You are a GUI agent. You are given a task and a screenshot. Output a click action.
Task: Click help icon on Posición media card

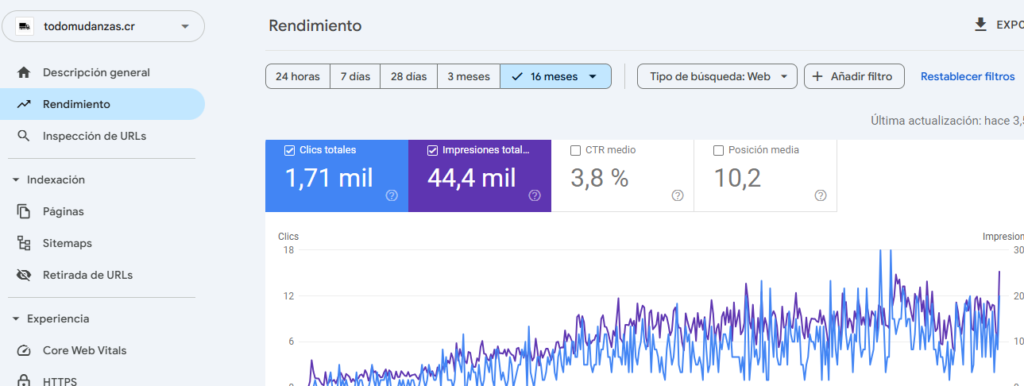pyautogui.click(x=821, y=195)
